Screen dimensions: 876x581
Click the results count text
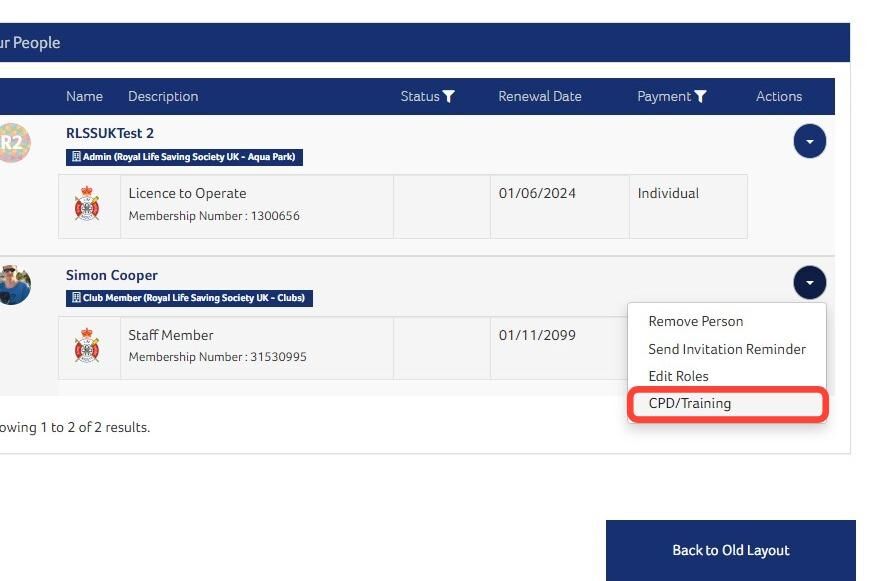click(x=75, y=427)
